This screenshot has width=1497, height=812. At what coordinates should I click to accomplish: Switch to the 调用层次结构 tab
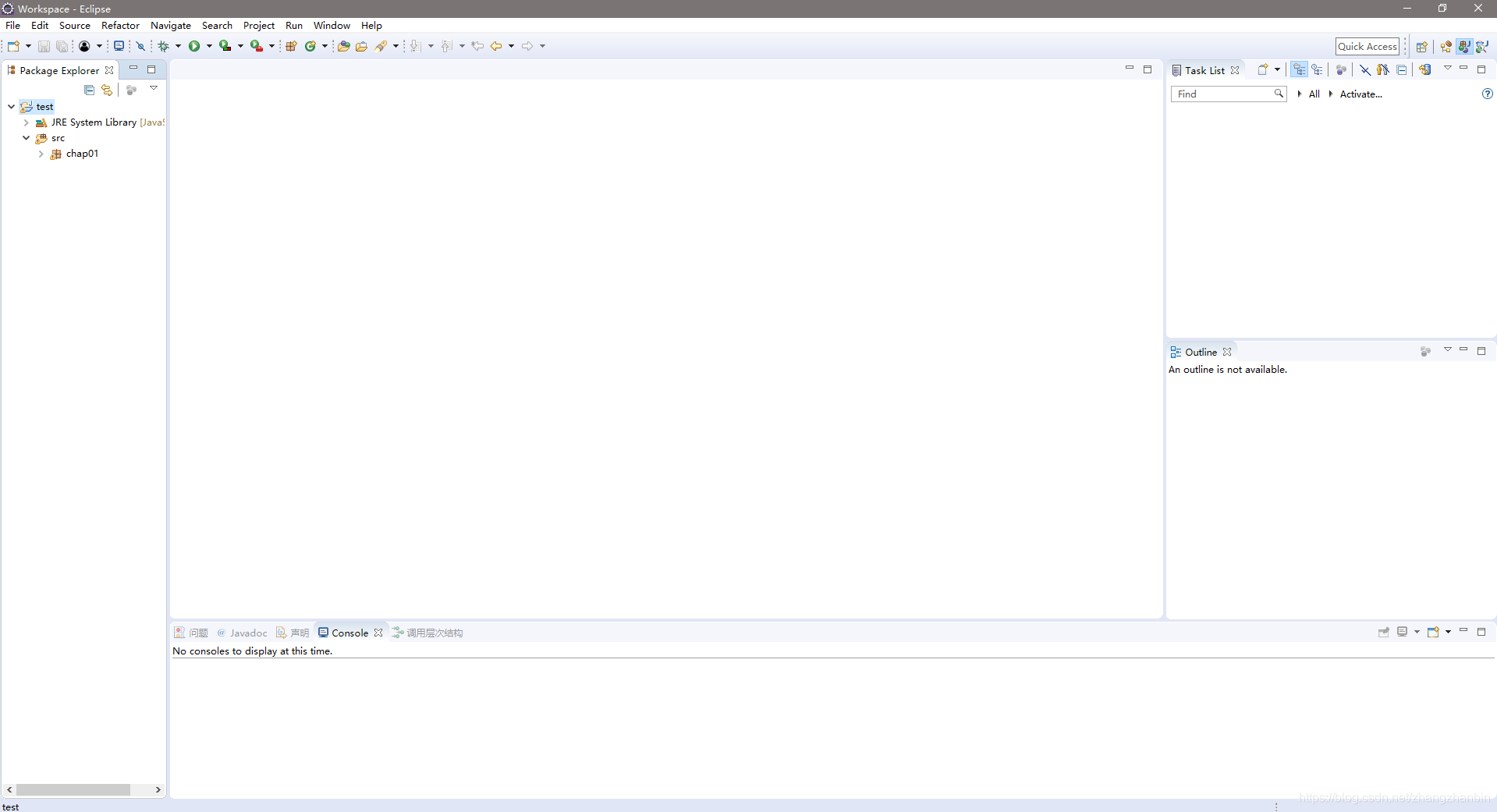coord(427,633)
